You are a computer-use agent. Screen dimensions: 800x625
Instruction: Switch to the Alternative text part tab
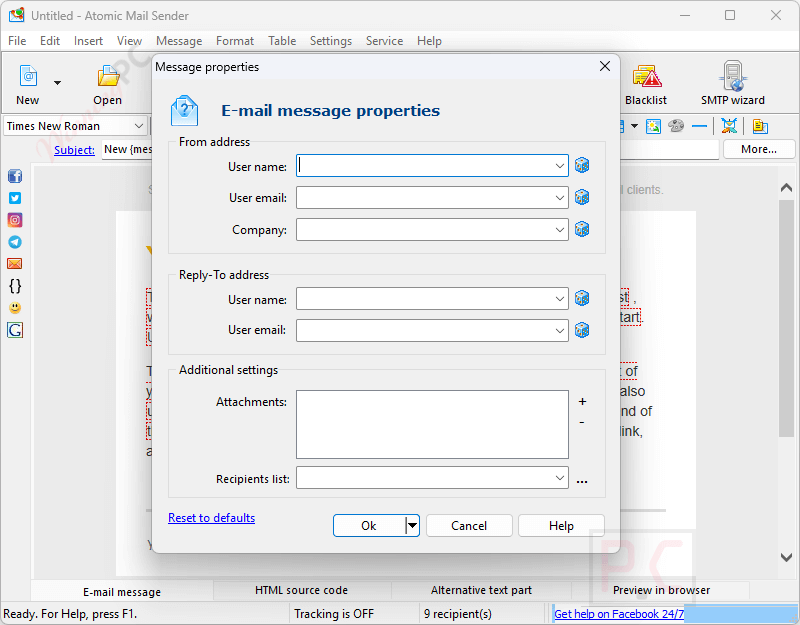click(x=481, y=590)
